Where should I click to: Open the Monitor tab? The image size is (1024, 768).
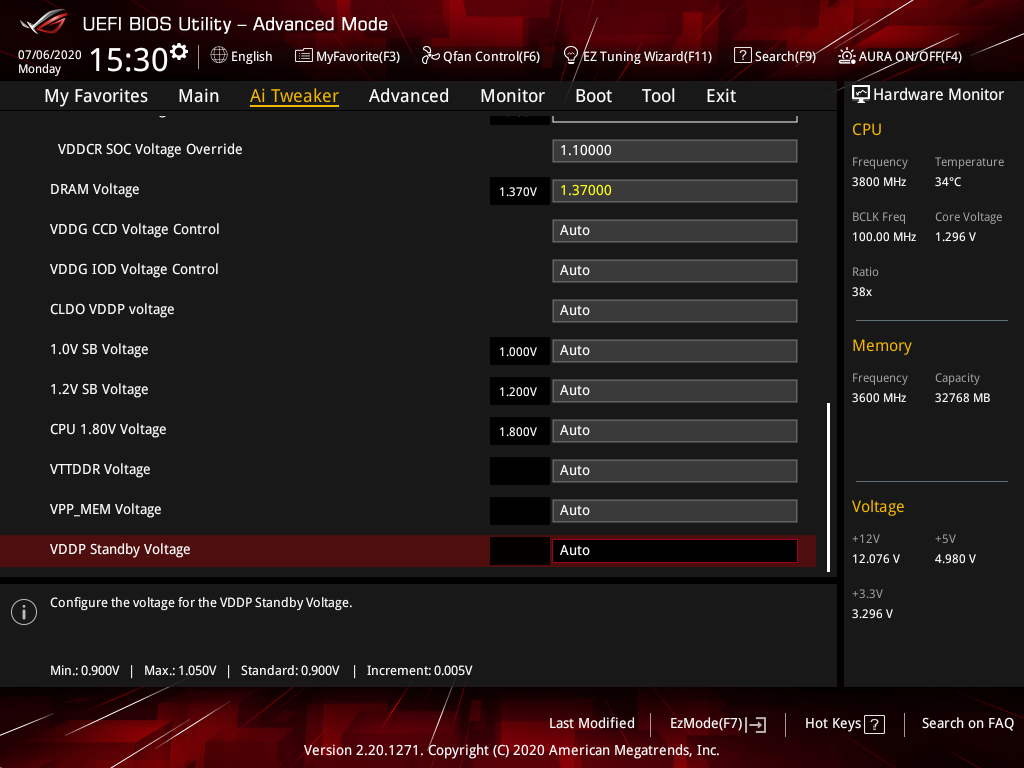click(x=512, y=96)
